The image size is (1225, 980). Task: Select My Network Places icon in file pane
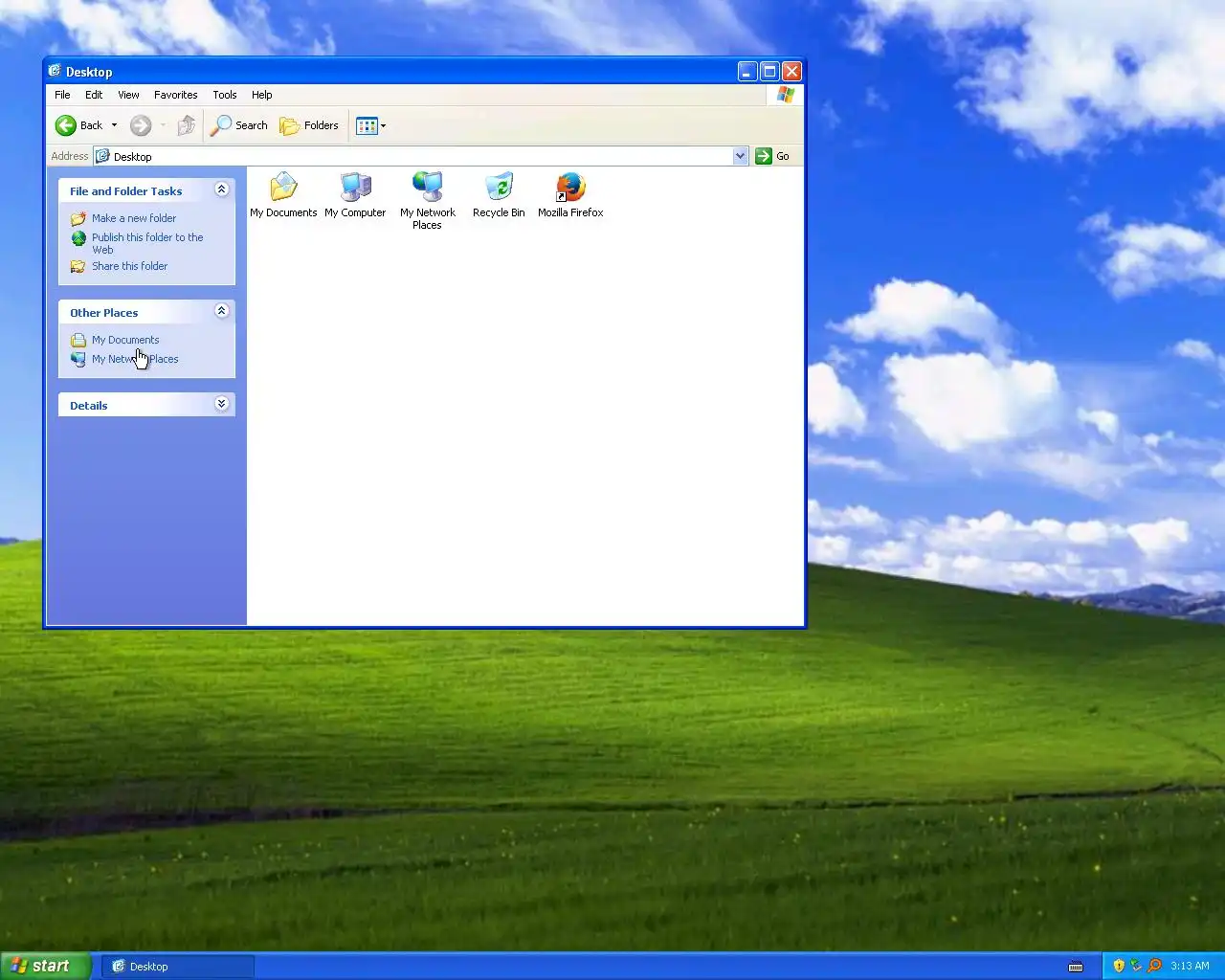pyautogui.click(x=427, y=187)
